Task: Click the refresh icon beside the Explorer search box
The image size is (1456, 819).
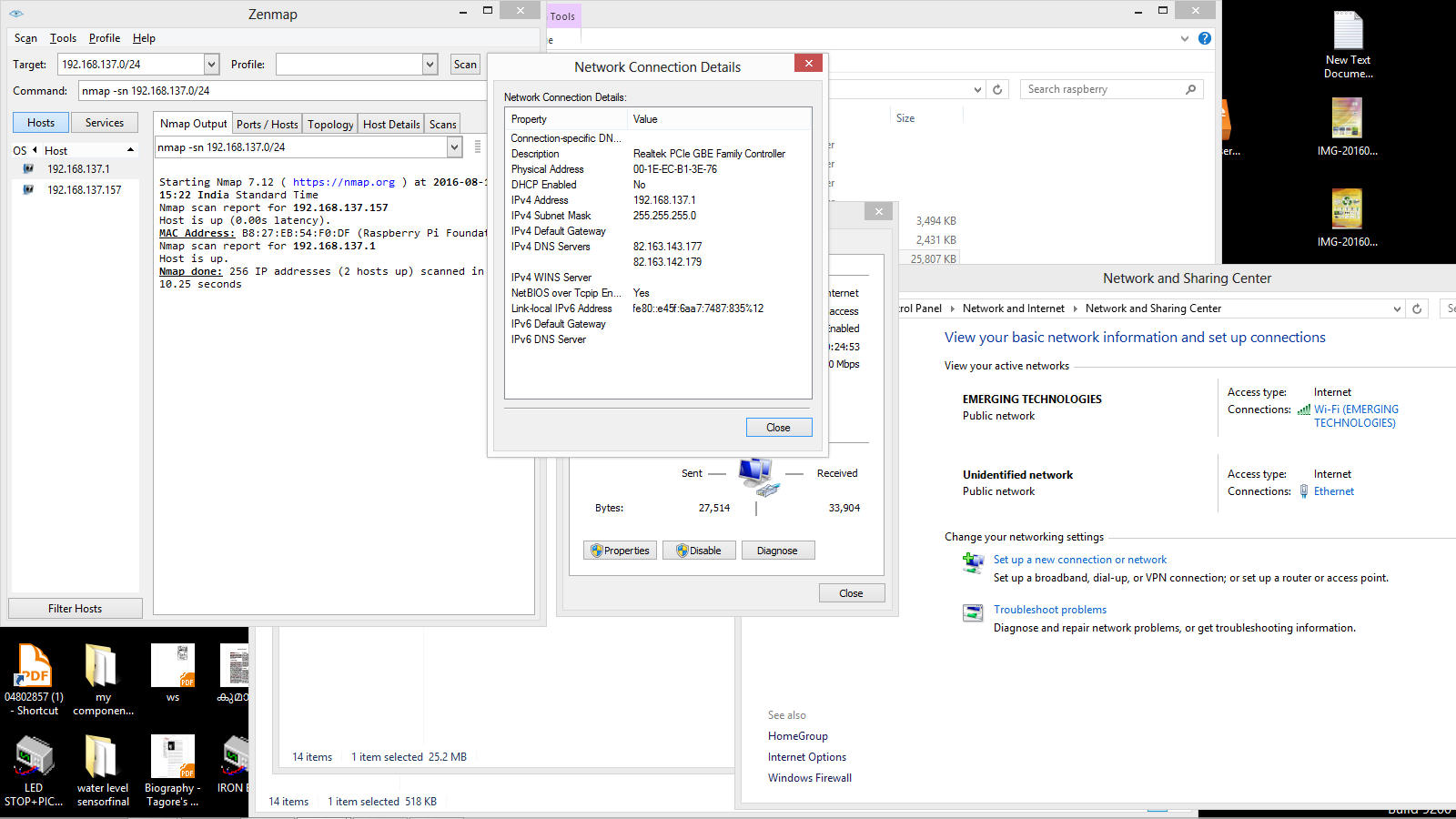Action: pos(997,88)
